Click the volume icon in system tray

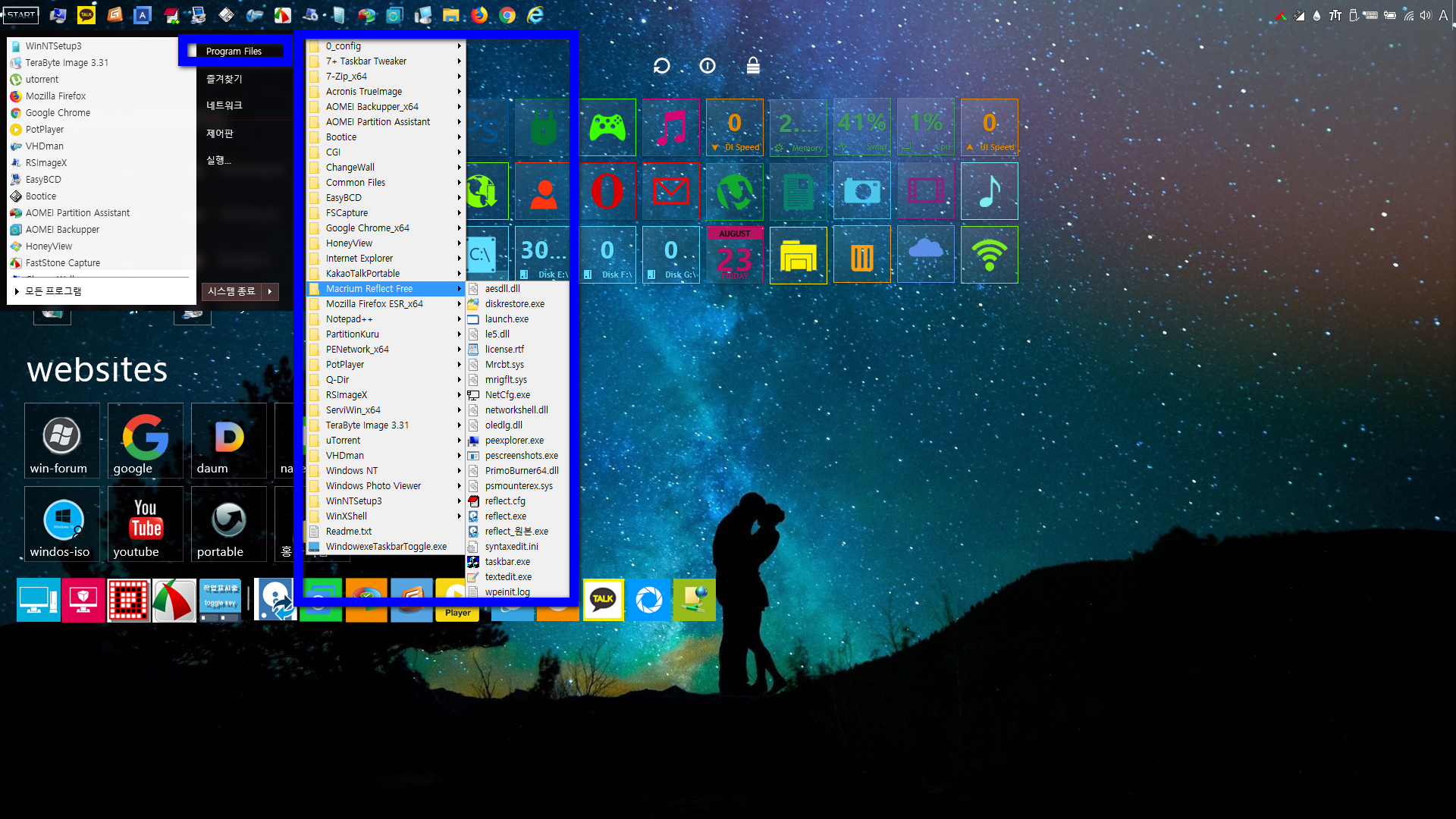1426,15
